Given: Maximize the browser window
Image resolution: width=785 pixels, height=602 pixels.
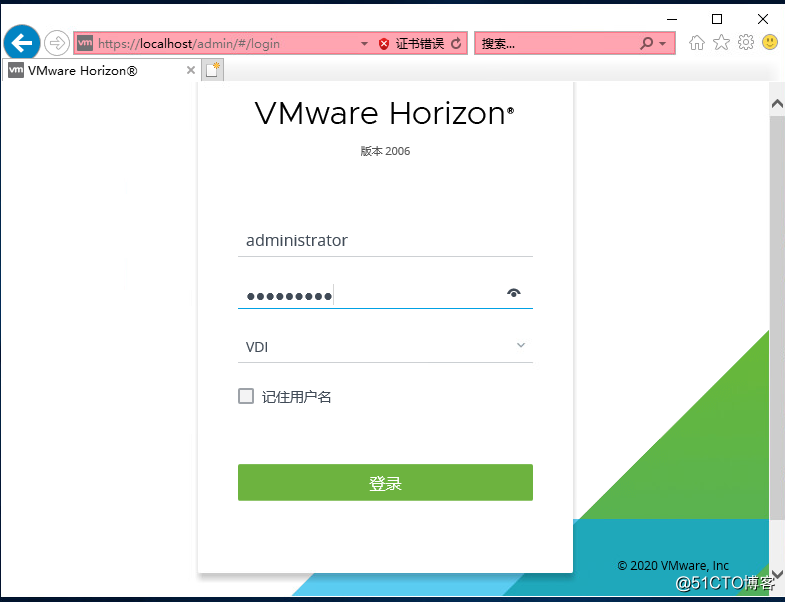Looking at the screenshot, I should (717, 19).
